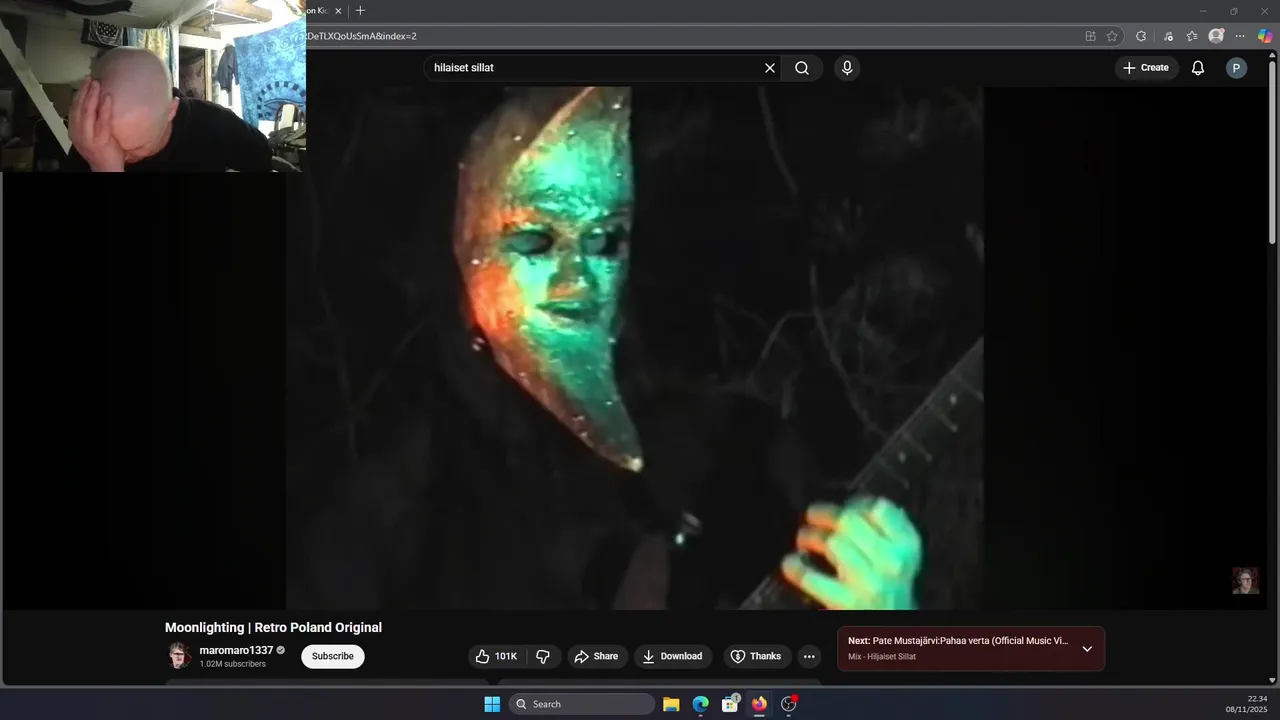Click the video to pause playback
Viewport: 1280px width, 720px height.
[x=634, y=348]
